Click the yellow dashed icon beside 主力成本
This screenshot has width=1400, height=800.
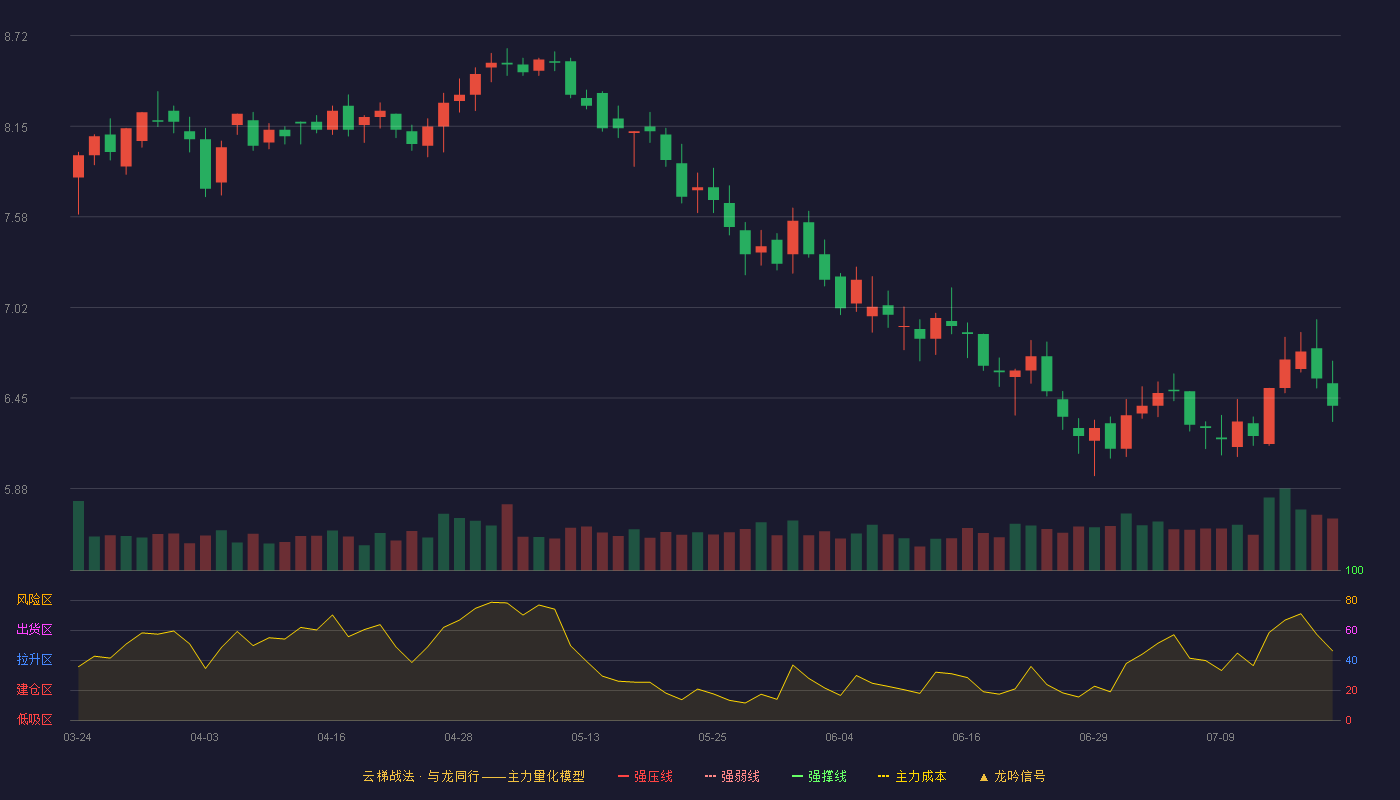tap(884, 776)
